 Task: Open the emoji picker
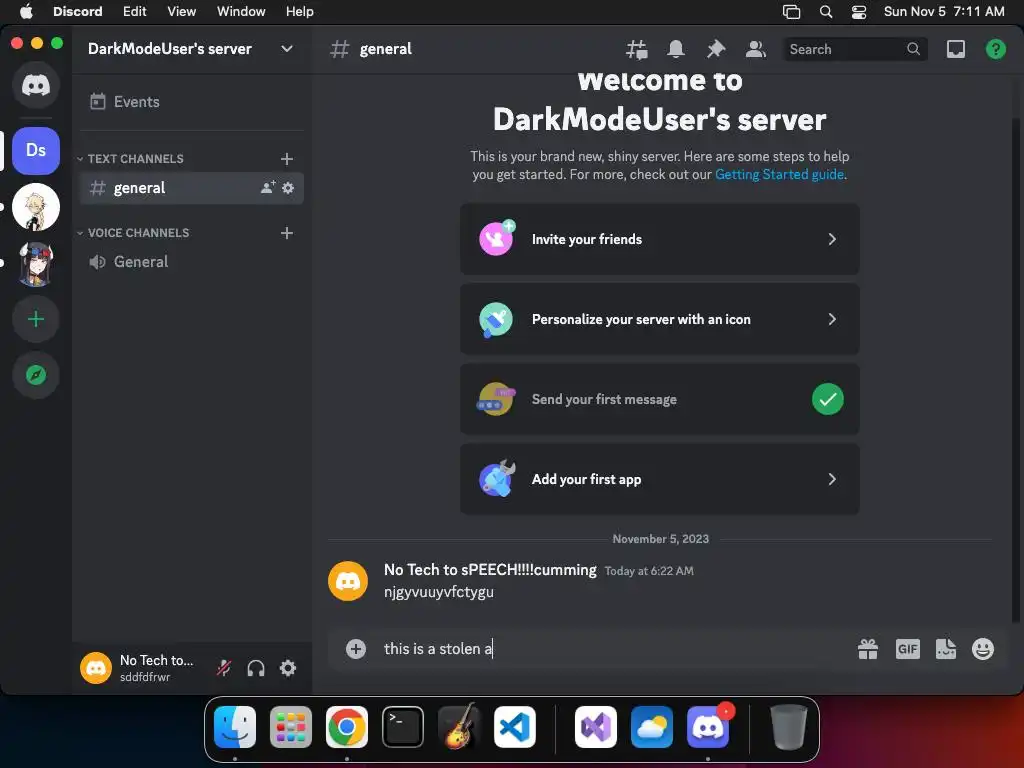pyautogui.click(x=983, y=648)
